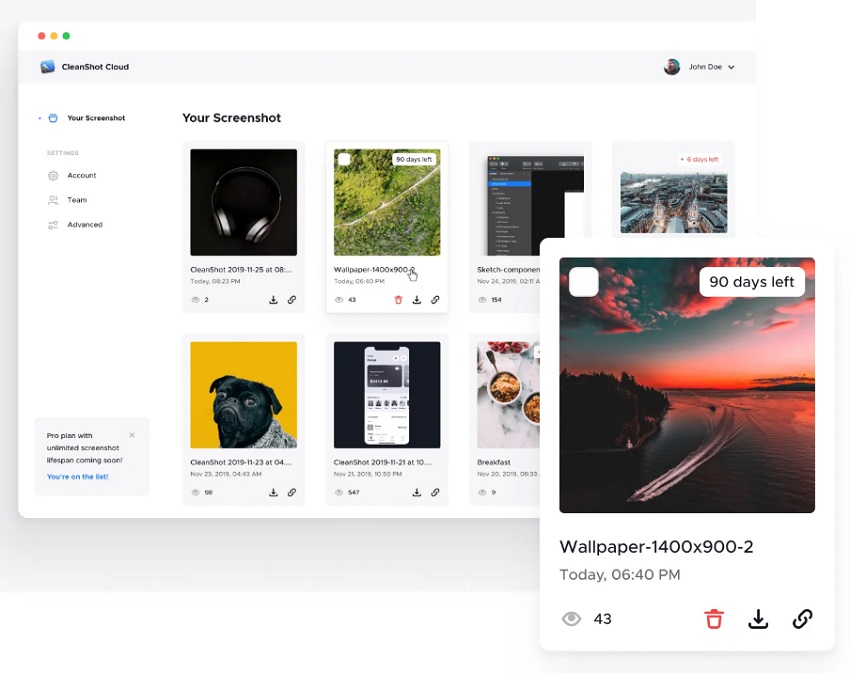The width and height of the screenshot is (850, 673).
Task: Click the "You're on the list!" link
Action: click(77, 477)
